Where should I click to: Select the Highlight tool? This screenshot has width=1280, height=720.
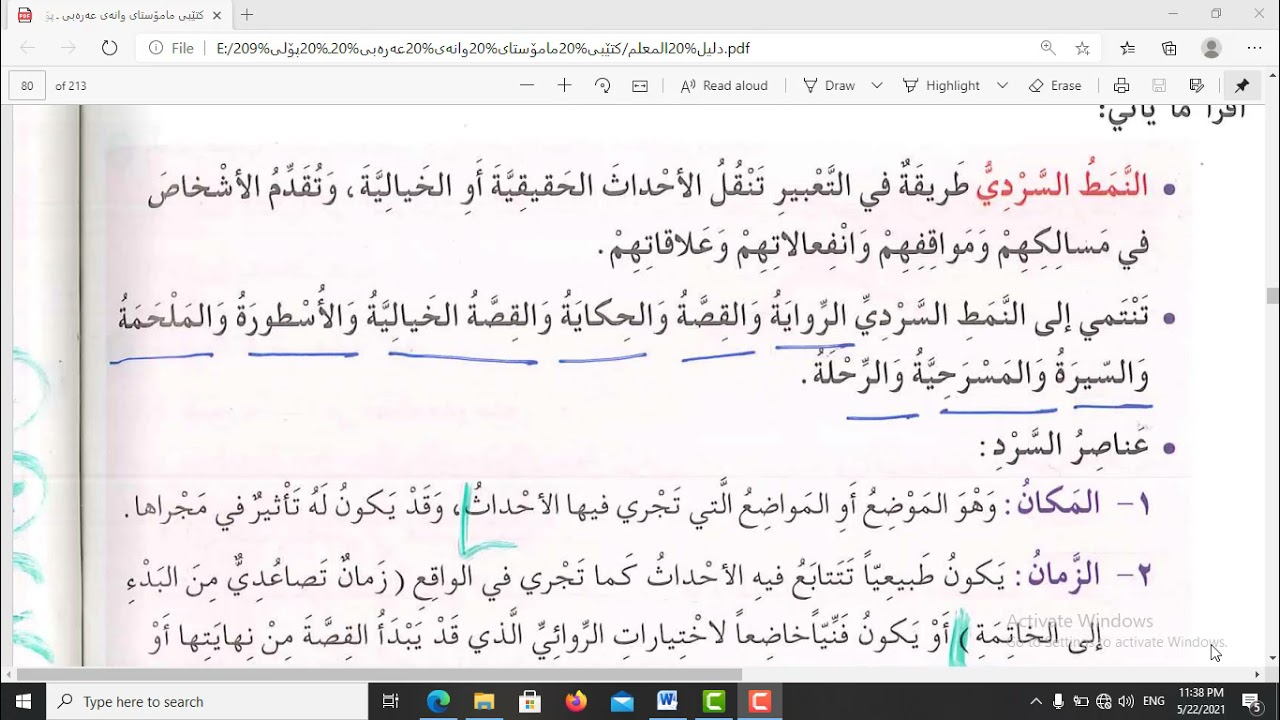click(942, 86)
